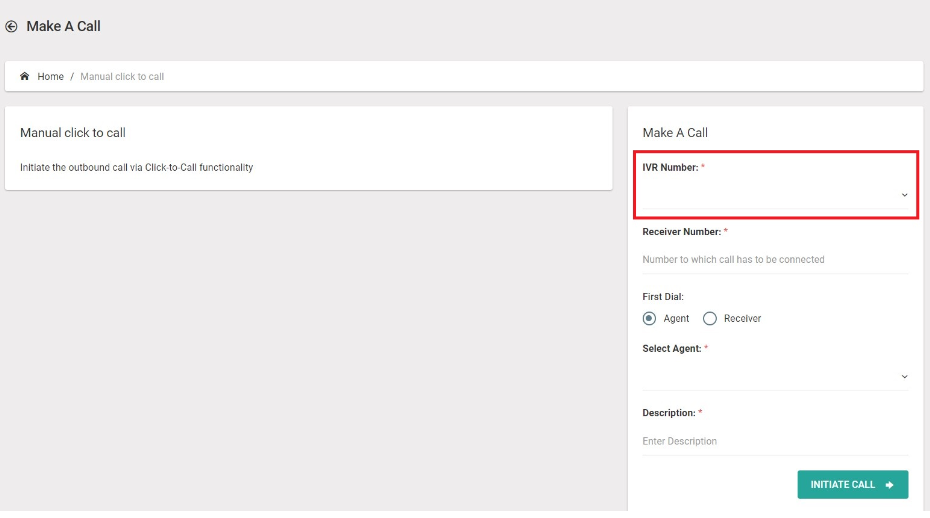This screenshot has height=518, width=930.
Task: Go to Home via breadcrumb link
Action: point(50,77)
